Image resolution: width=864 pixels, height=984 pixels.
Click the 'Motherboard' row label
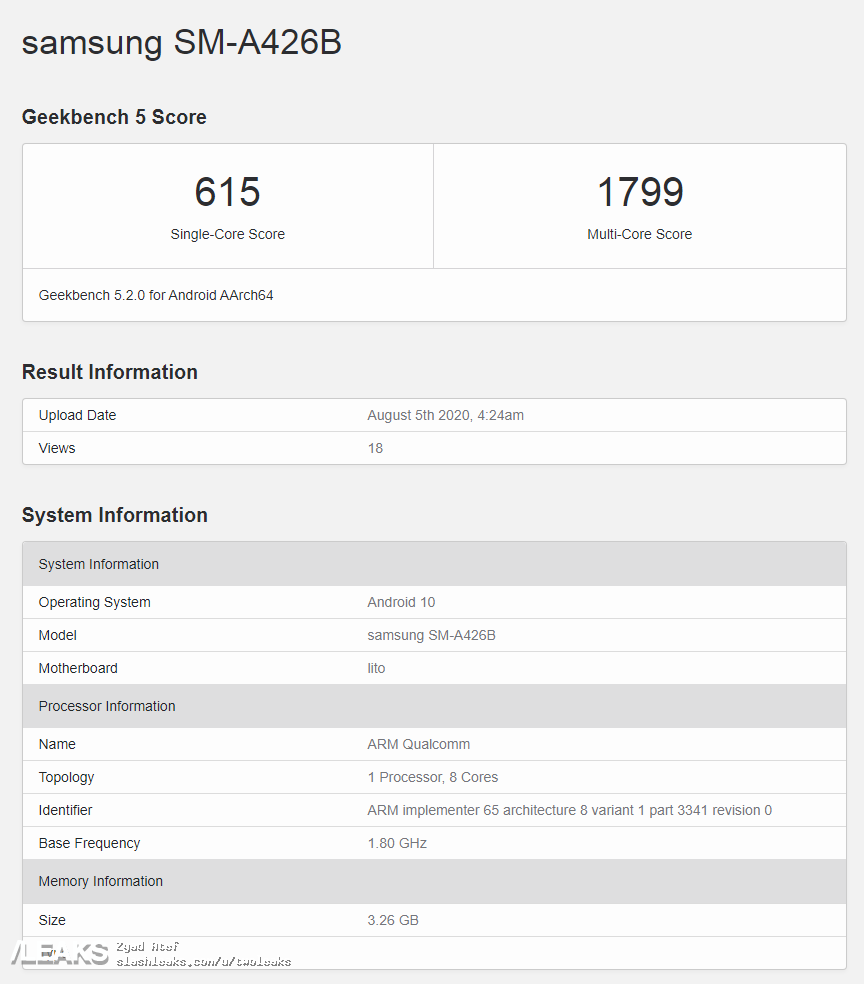point(78,668)
